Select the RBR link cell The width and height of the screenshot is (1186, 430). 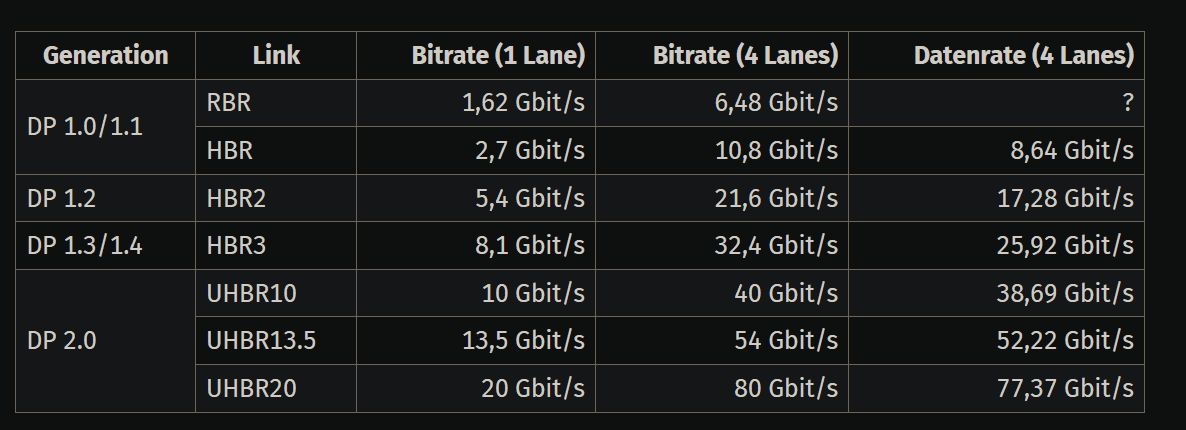click(228, 103)
